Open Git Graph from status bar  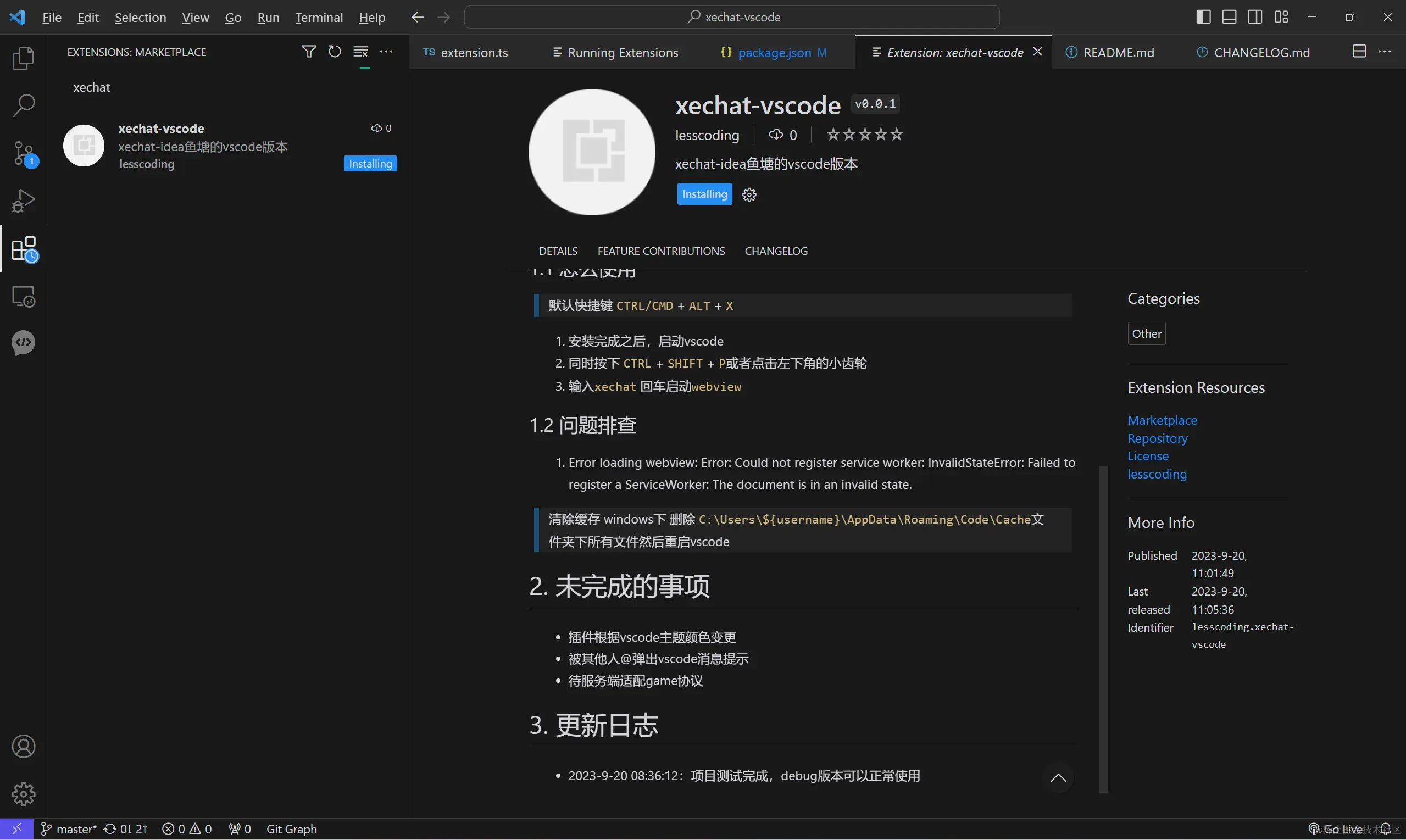(292, 828)
